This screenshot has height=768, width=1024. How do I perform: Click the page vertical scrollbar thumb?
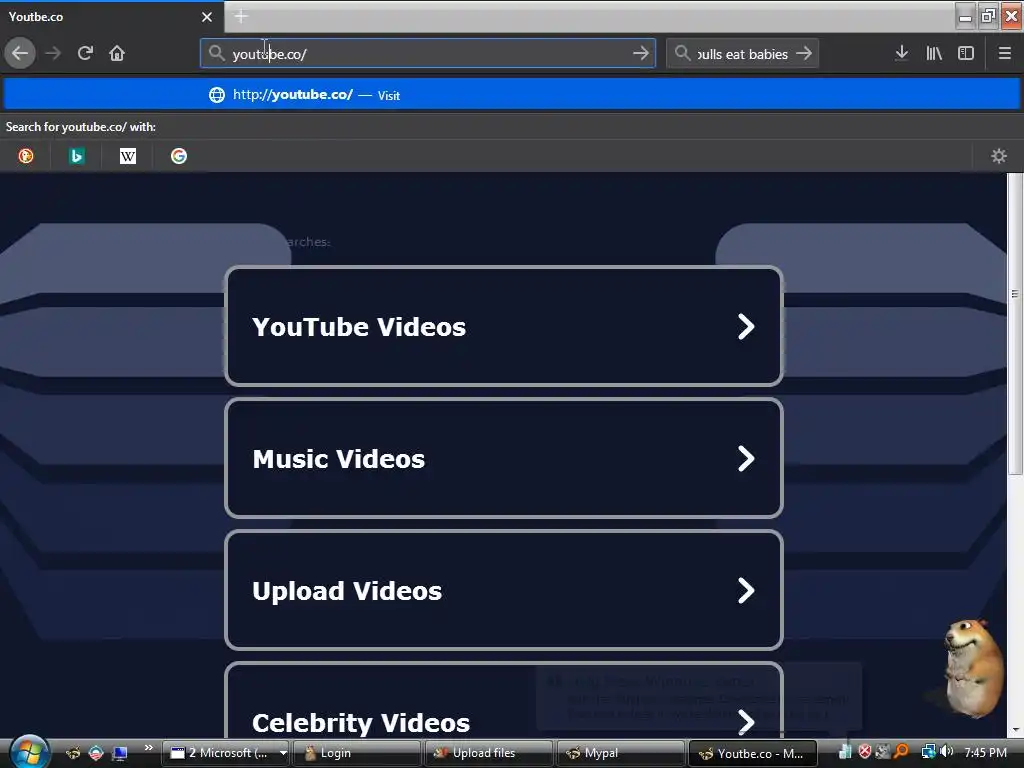(1015, 325)
